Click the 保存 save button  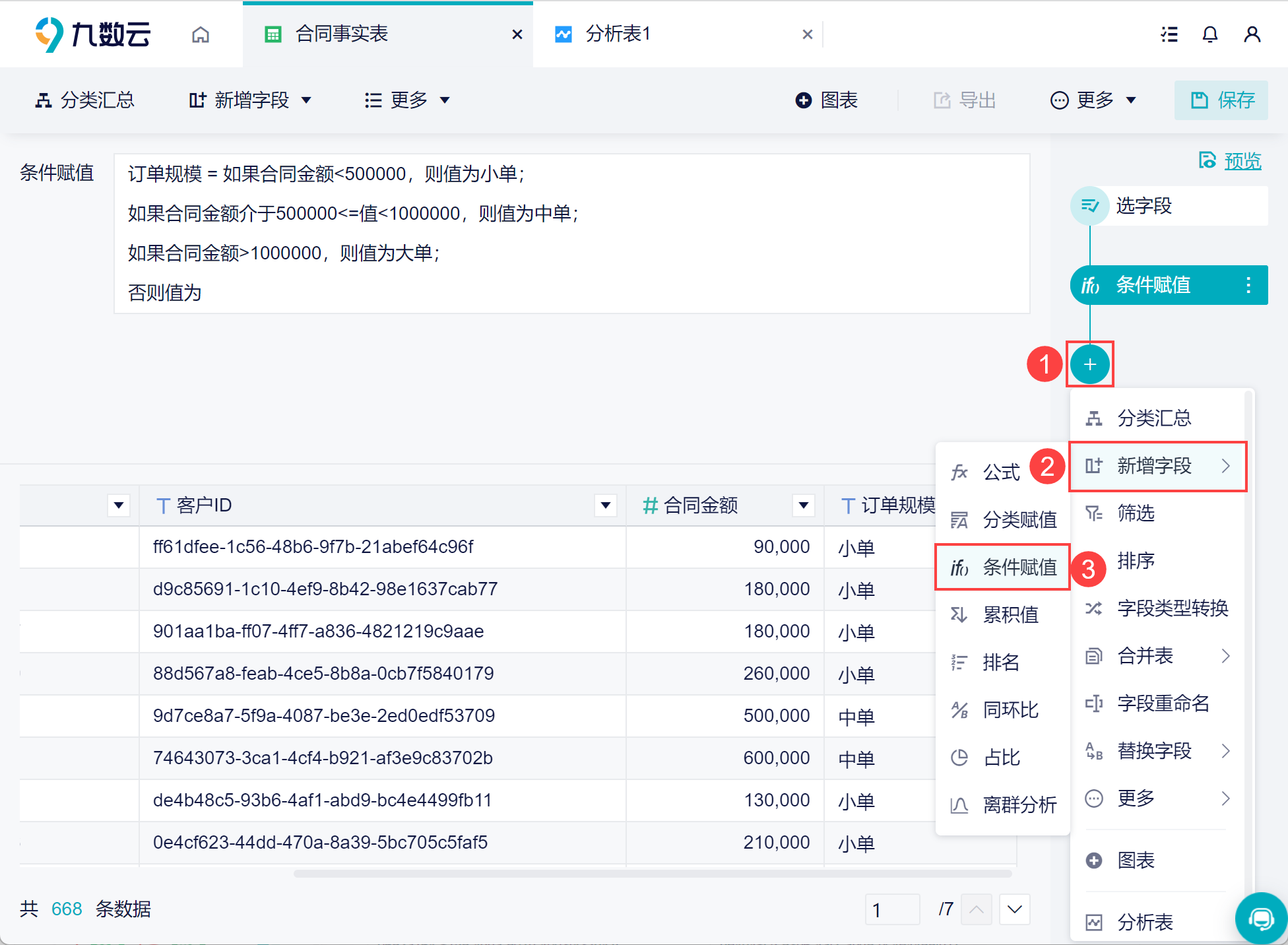(x=1221, y=100)
